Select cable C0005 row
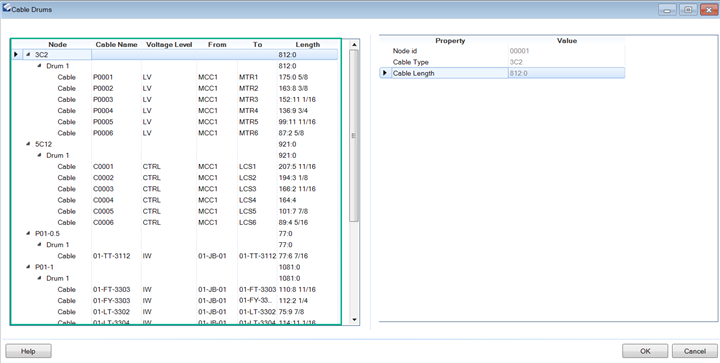 180,212
